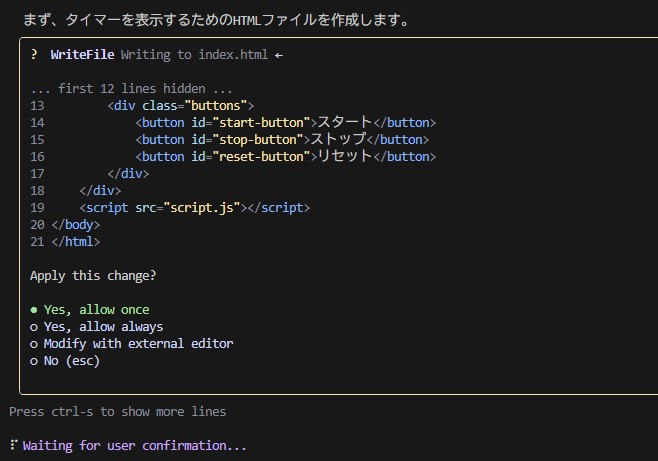
Task: Click the stop-button code line 15
Action: click(230, 139)
